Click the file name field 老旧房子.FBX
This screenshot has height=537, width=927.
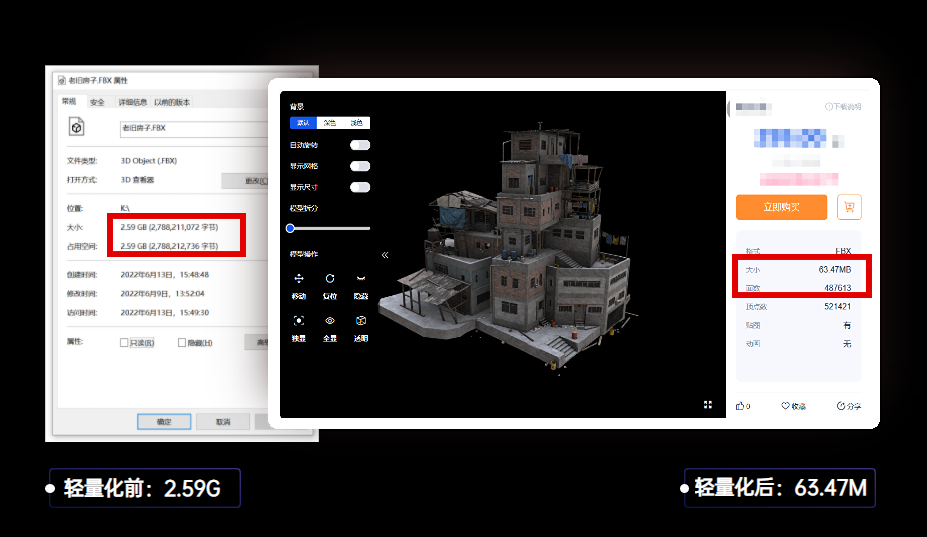pos(194,128)
